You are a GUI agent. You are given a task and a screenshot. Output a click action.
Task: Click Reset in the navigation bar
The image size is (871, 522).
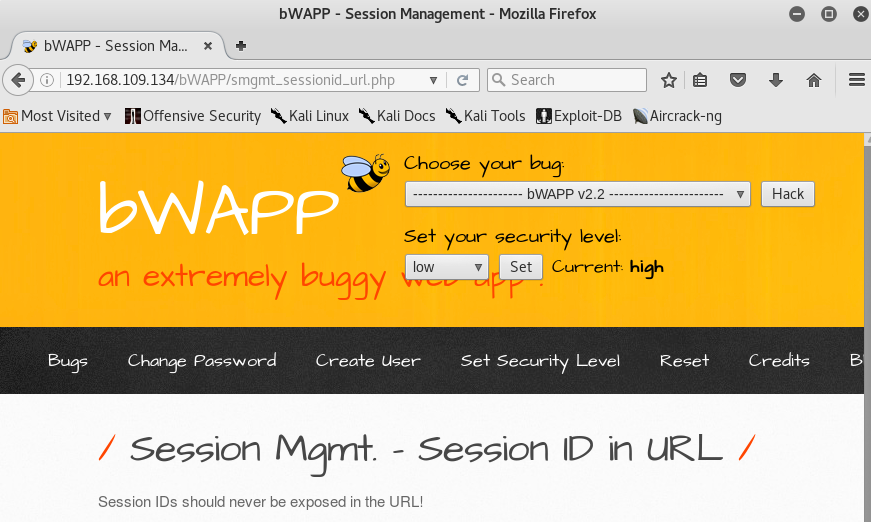(684, 361)
